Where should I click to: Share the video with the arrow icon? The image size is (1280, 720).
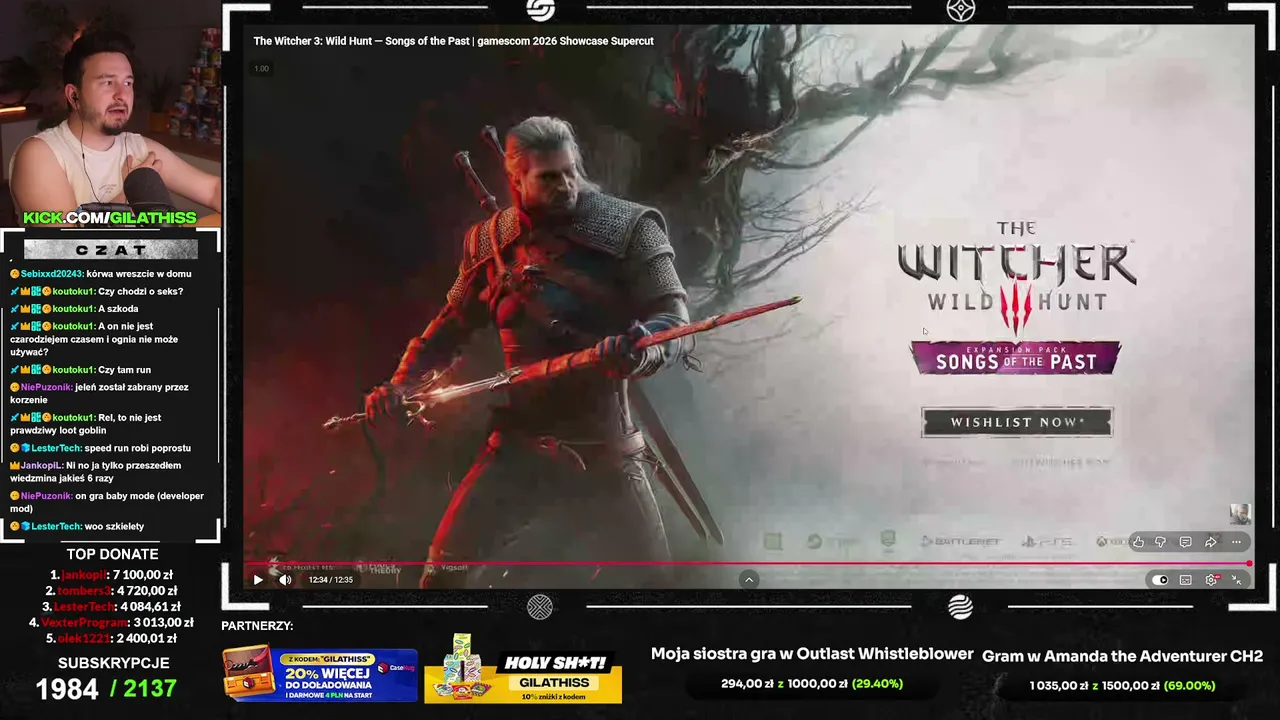point(1210,542)
